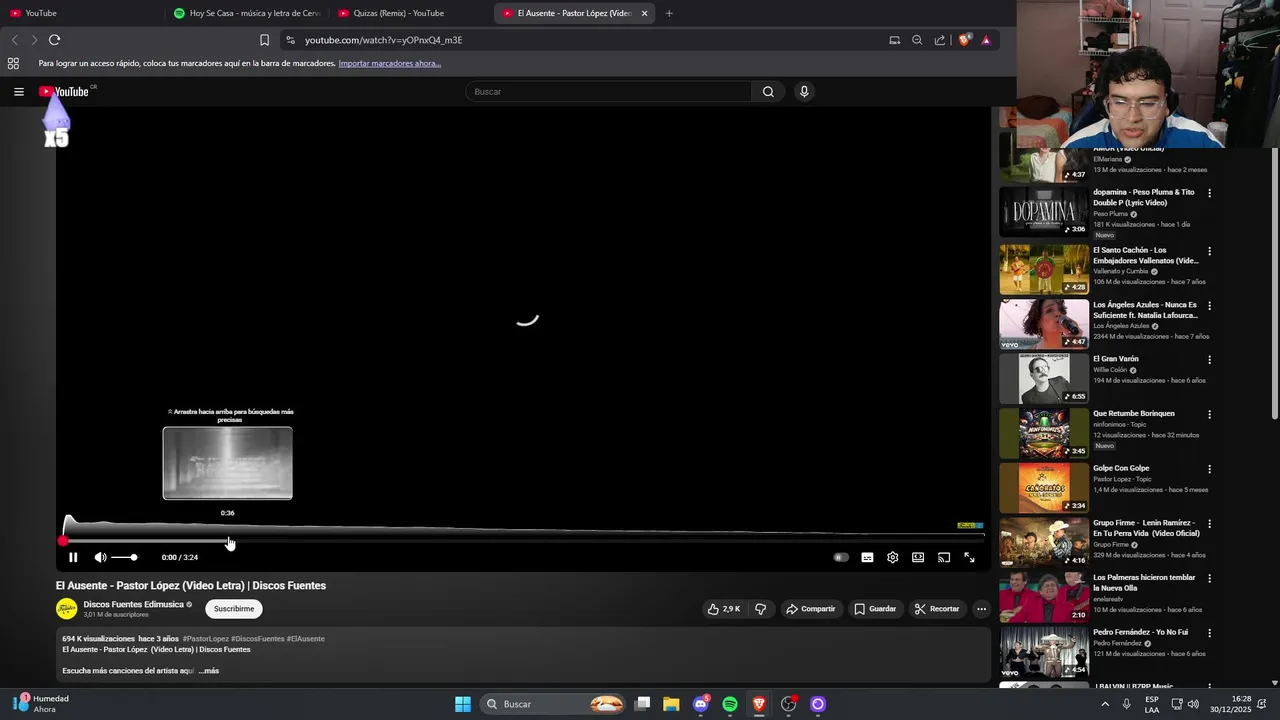Open Spotify from the taskbar
The height and width of the screenshot is (720, 1280).
click(730, 704)
